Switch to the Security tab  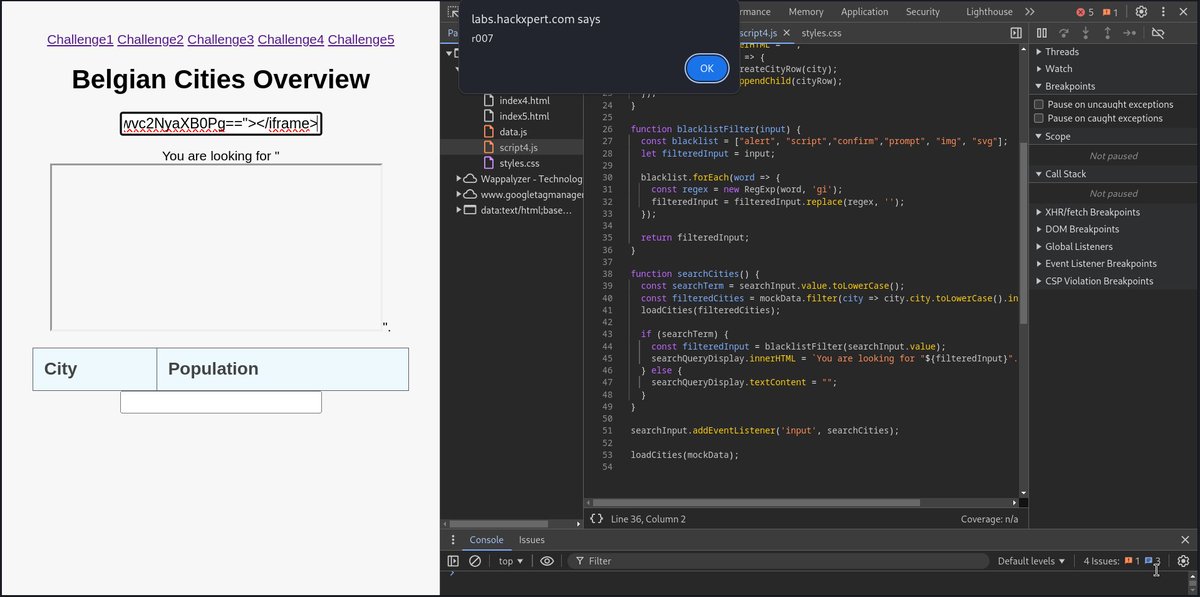(x=923, y=12)
